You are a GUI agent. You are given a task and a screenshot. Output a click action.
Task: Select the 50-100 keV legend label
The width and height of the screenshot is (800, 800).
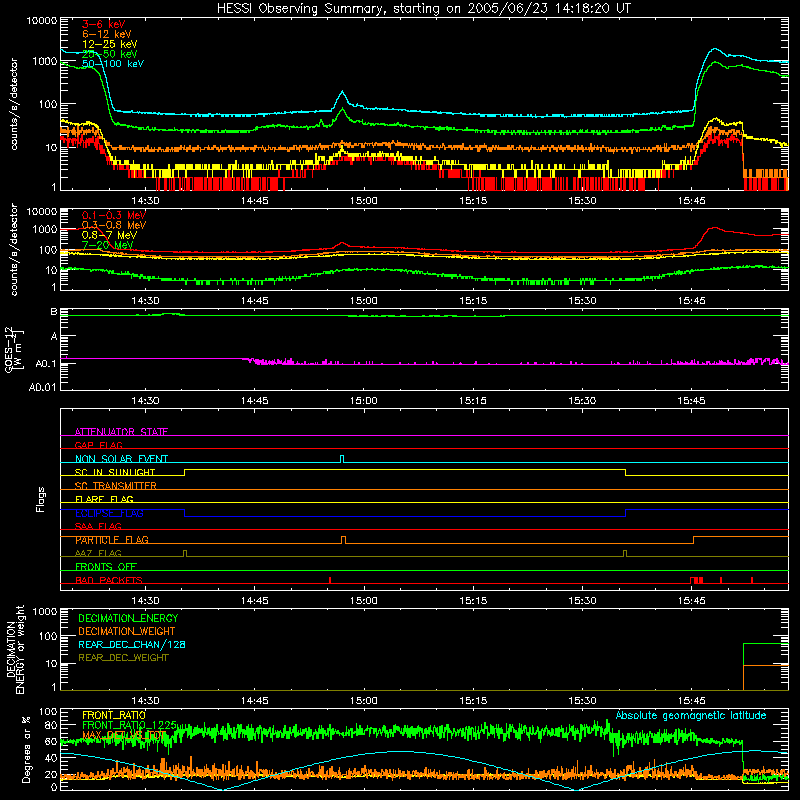point(113,64)
